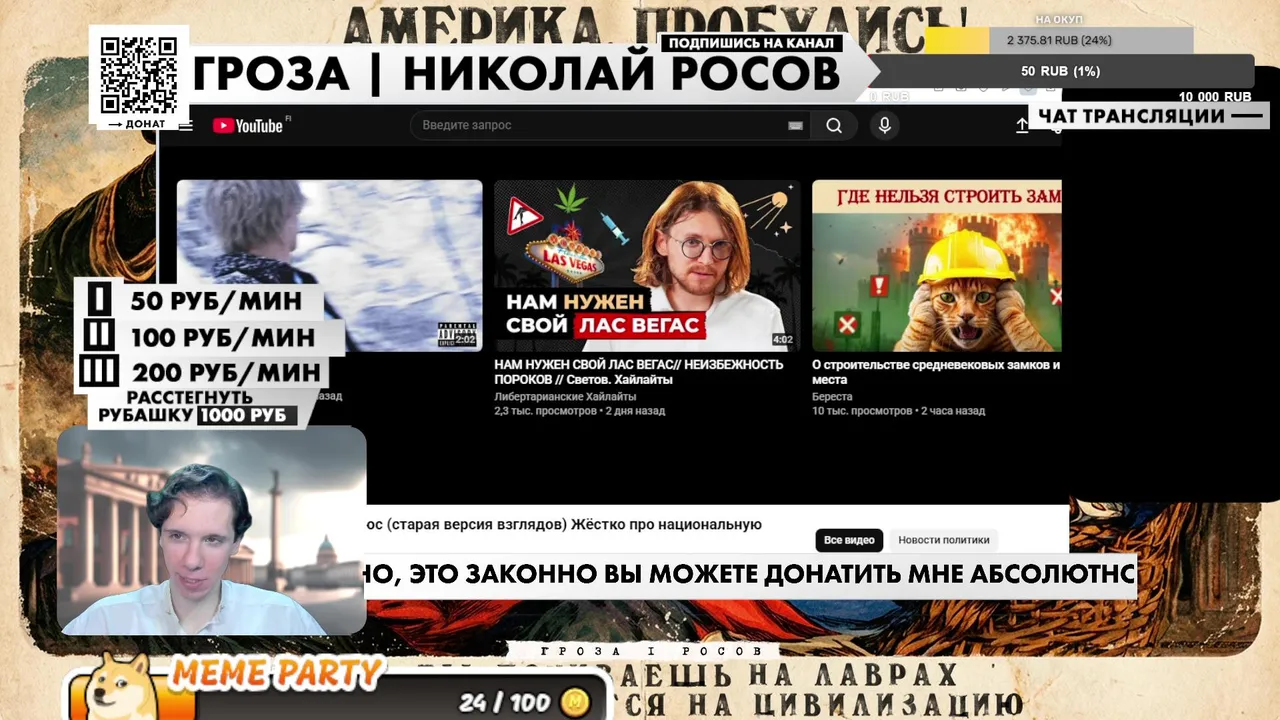Click the 'ГРОЗА | НИКОЛАЙ РОСОВ' title

516,74
